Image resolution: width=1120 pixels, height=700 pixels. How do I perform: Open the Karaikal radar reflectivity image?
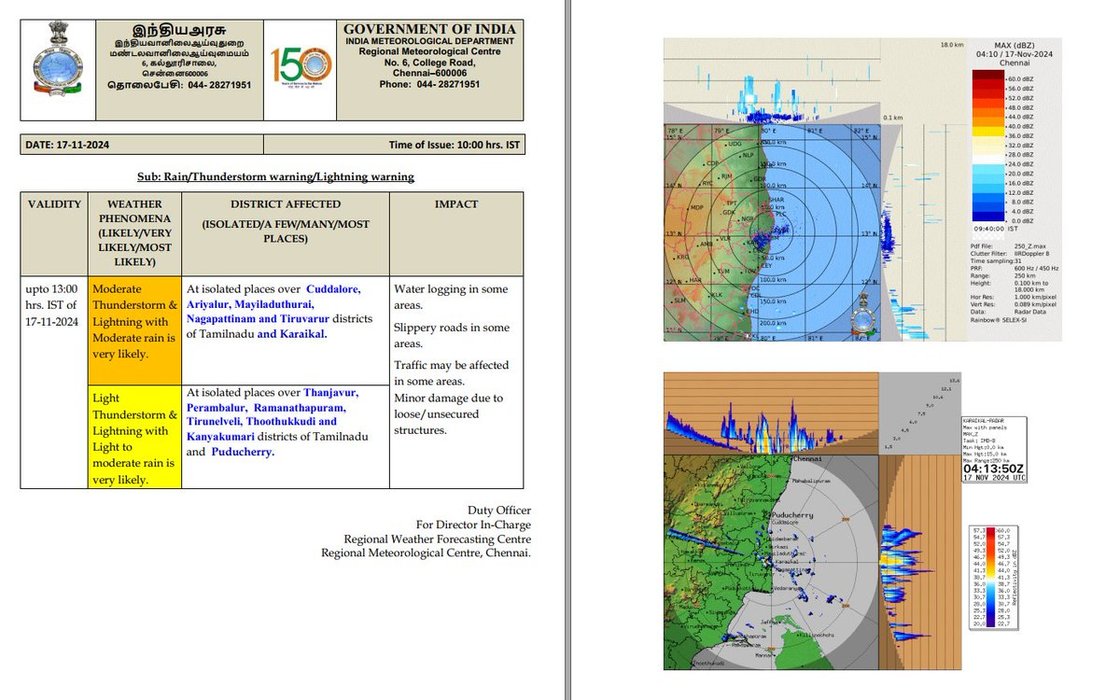[812, 521]
